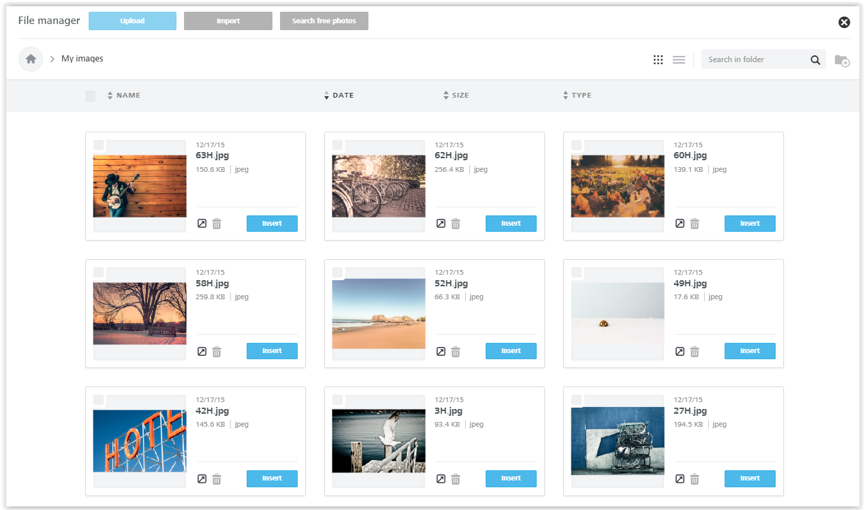Image resolution: width=864 pixels, height=510 pixels.
Task: Select the 63H.jpg checkbox
Action: tap(99, 146)
